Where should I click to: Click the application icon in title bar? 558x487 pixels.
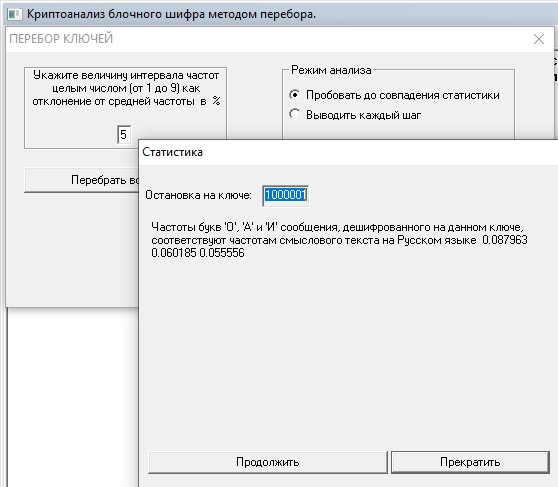point(15,14)
